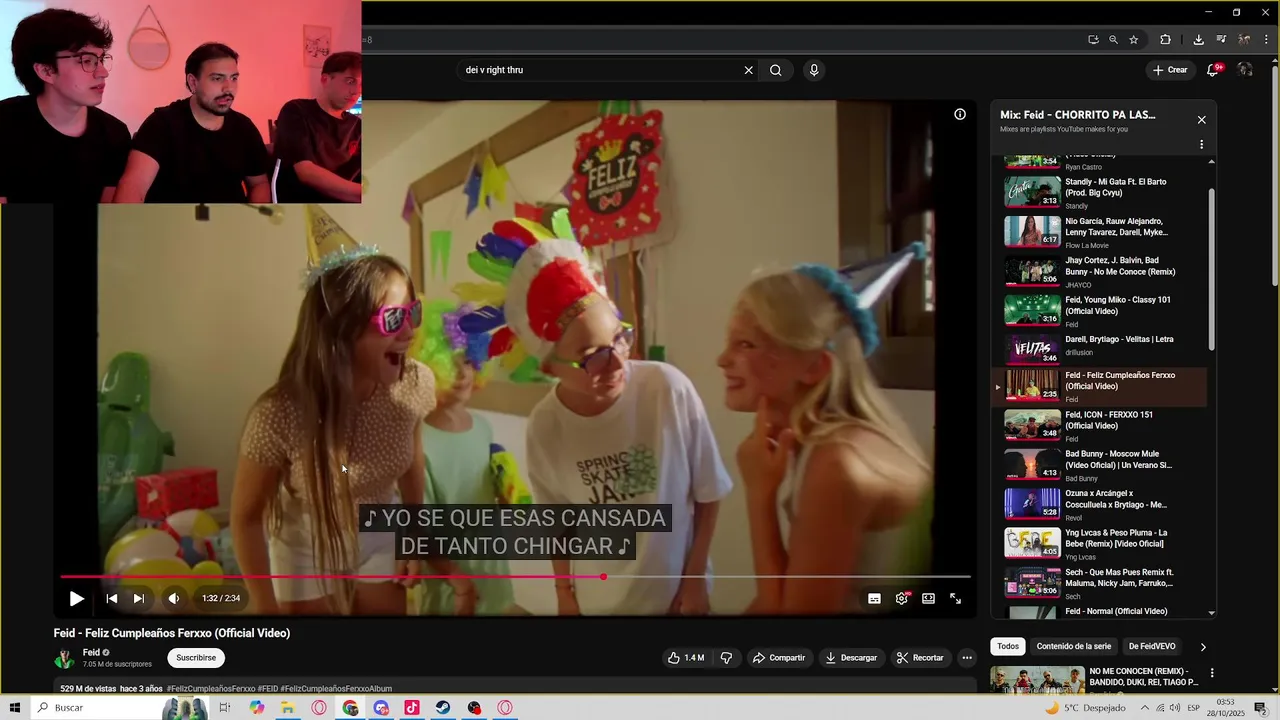Start voice search with the microphone
This screenshot has width=1280, height=720.
[814, 70]
